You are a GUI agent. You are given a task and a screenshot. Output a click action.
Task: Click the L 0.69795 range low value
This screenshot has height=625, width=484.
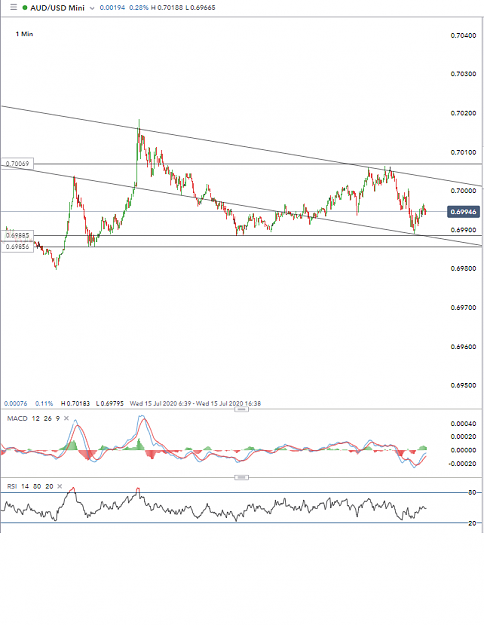[110, 403]
